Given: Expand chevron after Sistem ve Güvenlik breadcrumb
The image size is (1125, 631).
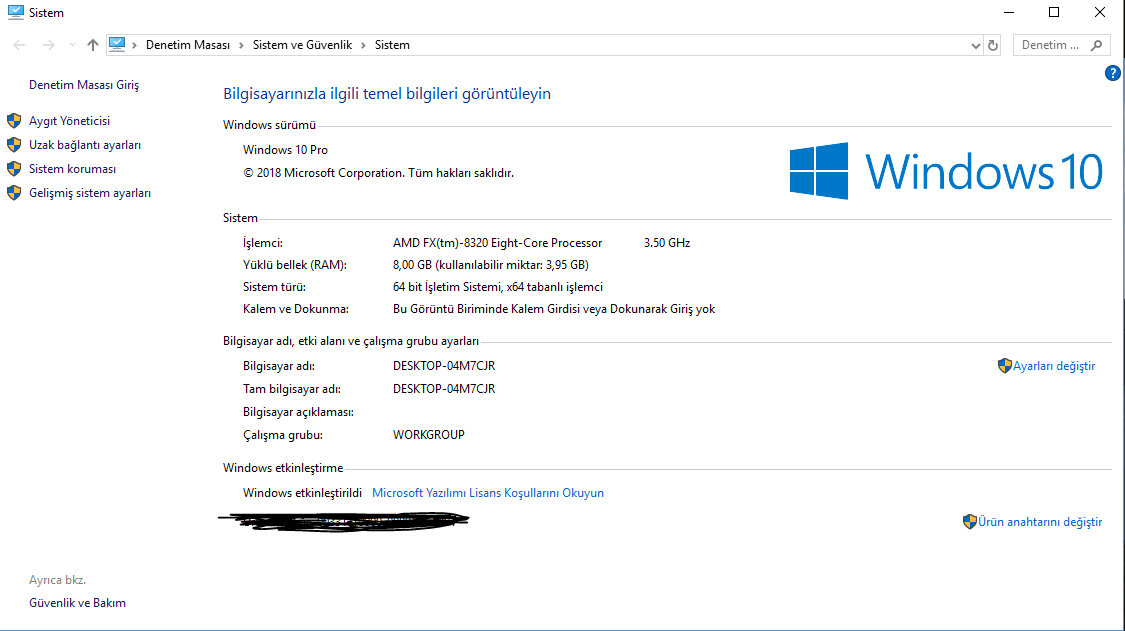Looking at the screenshot, I should pos(363,45).
